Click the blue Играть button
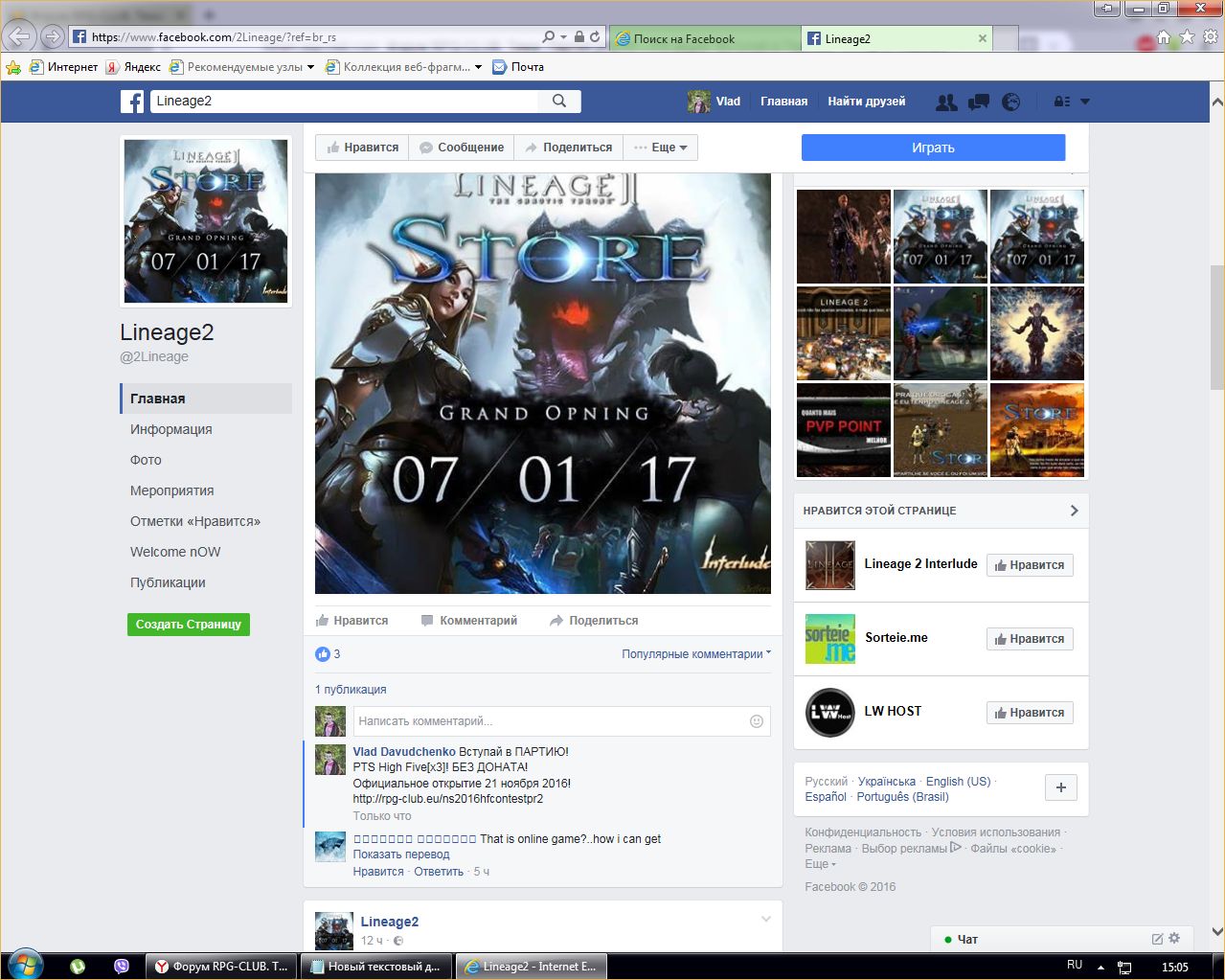 (x=933, y=148)
